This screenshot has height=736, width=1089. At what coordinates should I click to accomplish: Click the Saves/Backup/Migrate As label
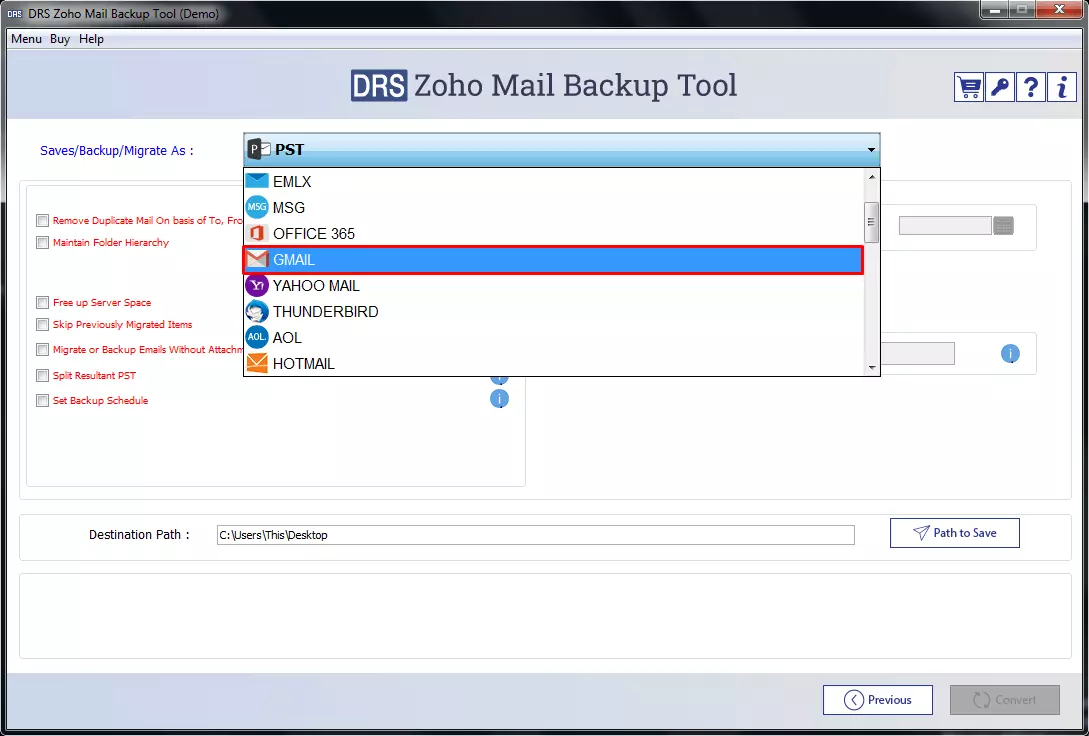click(117, 151)
